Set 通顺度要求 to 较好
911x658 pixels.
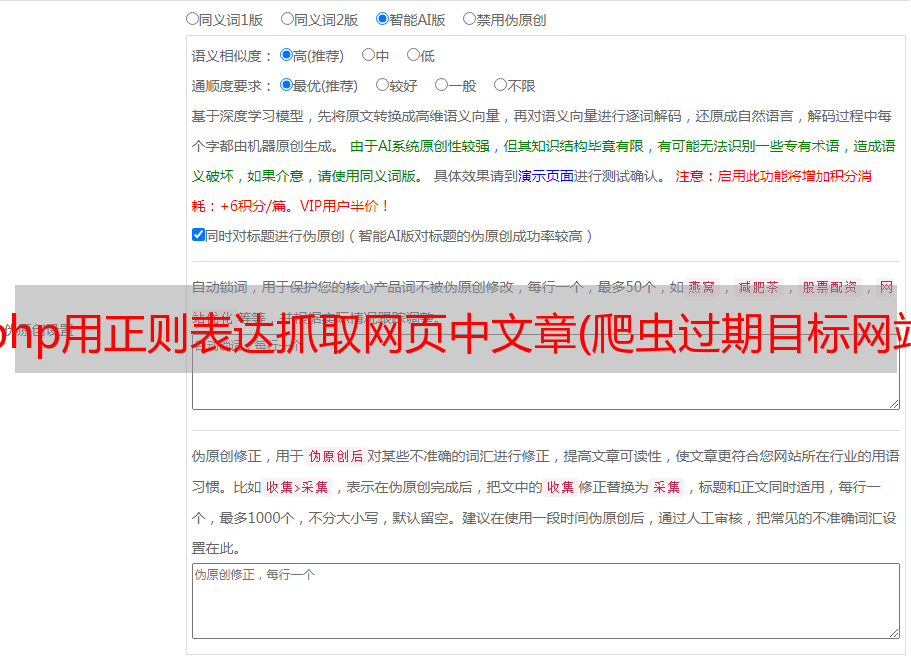click(x=382, y=85)
